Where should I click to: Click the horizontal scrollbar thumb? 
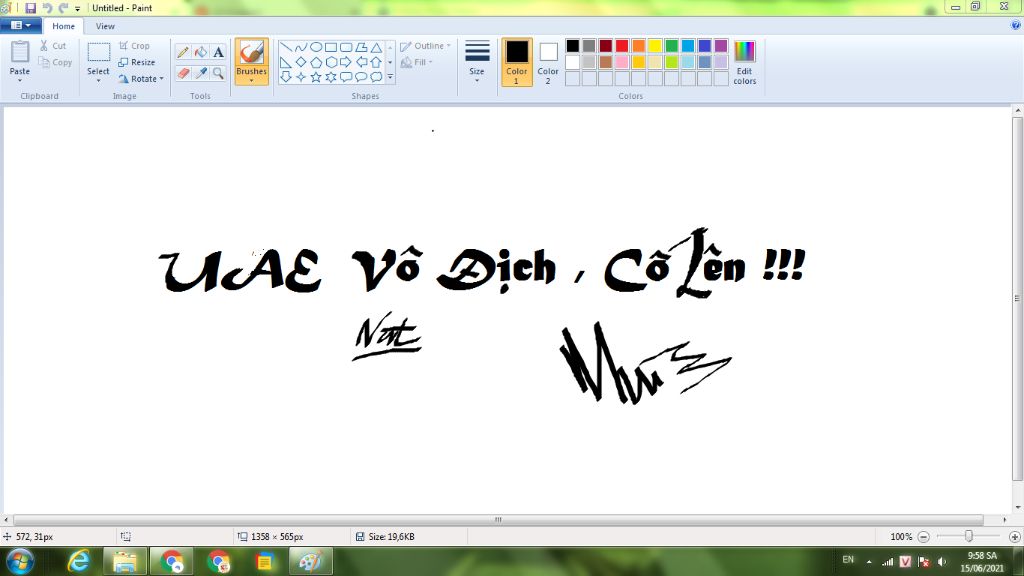[x=498, y=520]
